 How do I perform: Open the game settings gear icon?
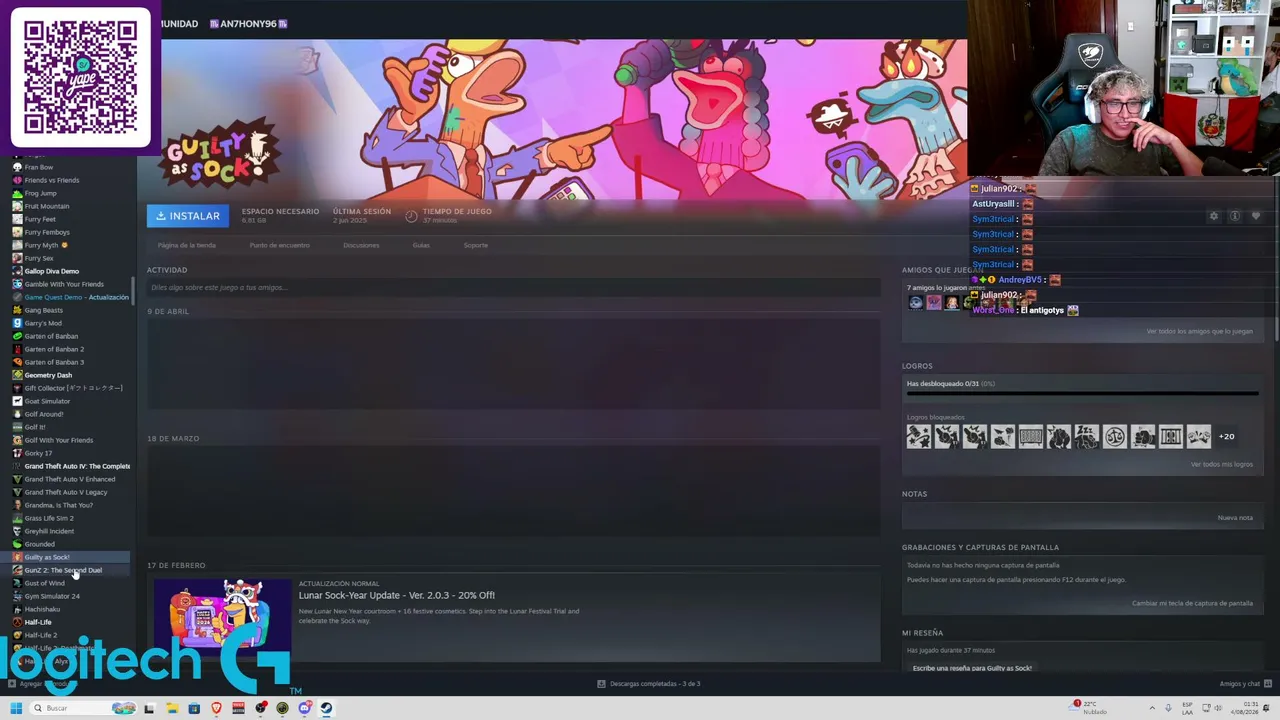coord(1214,216)
